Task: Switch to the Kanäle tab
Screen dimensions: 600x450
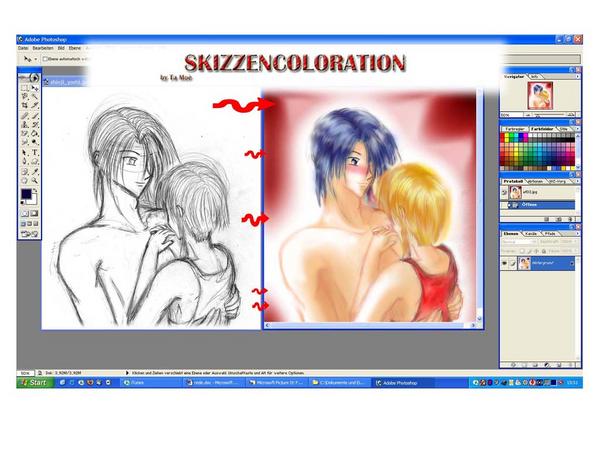Action: (531, 233)
